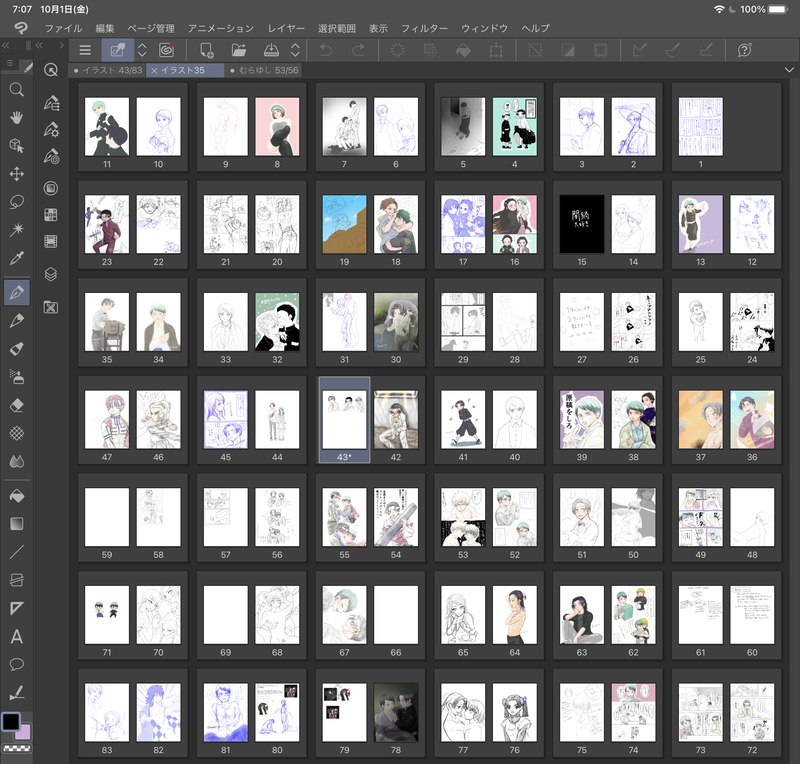Image resolution: width=800 pixels, height=764 pixels.
Task: Select page 71 chibi characters thumbnail
Action: tap(107, 615)
